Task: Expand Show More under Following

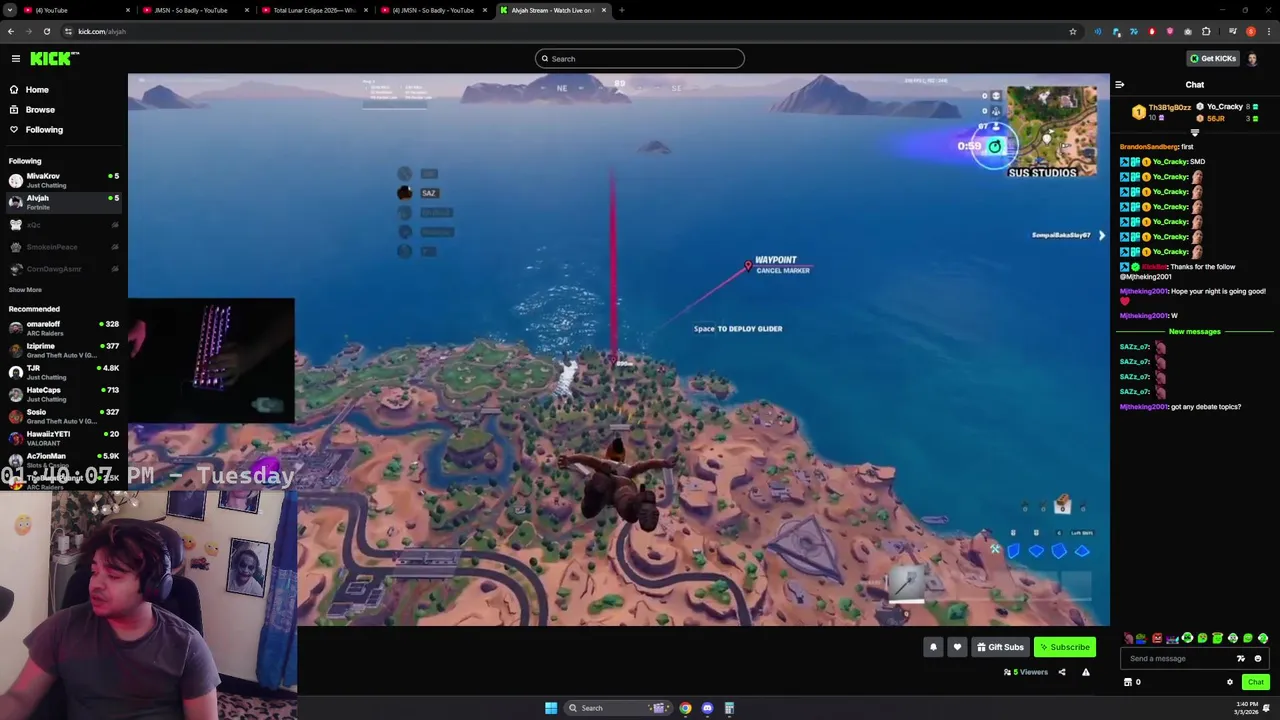Action: click(25, 290)
